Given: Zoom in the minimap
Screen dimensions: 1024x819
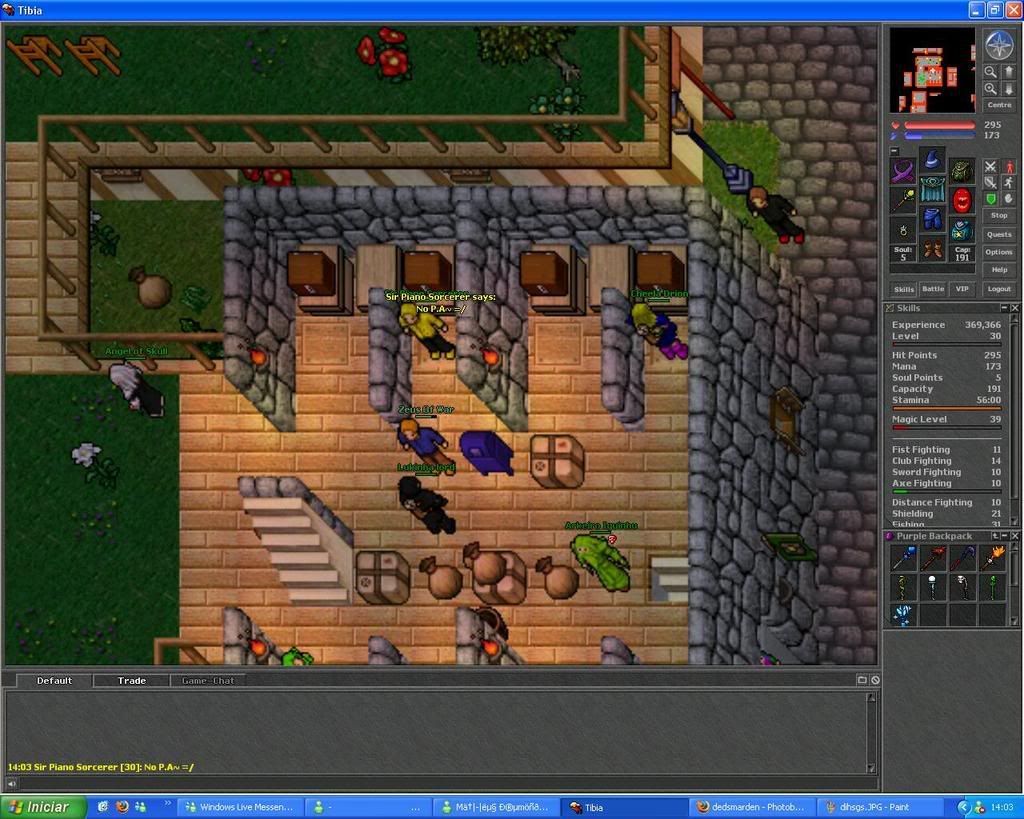Looking at the screenshot, I should 990,89.
